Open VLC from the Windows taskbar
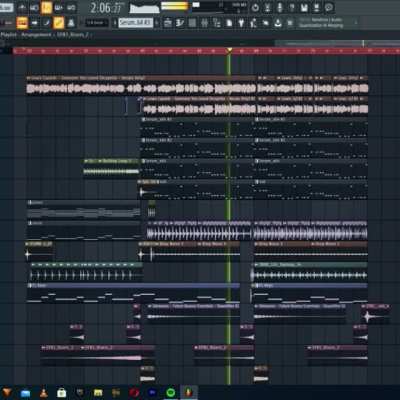 pyautogui.click(x=43, y=392)
